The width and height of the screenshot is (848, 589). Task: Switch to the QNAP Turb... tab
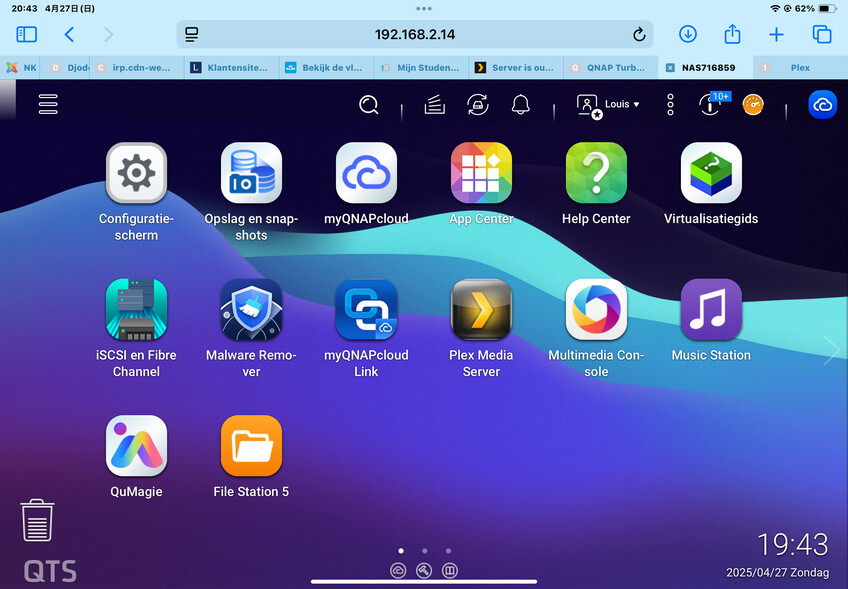coord(611,68)
